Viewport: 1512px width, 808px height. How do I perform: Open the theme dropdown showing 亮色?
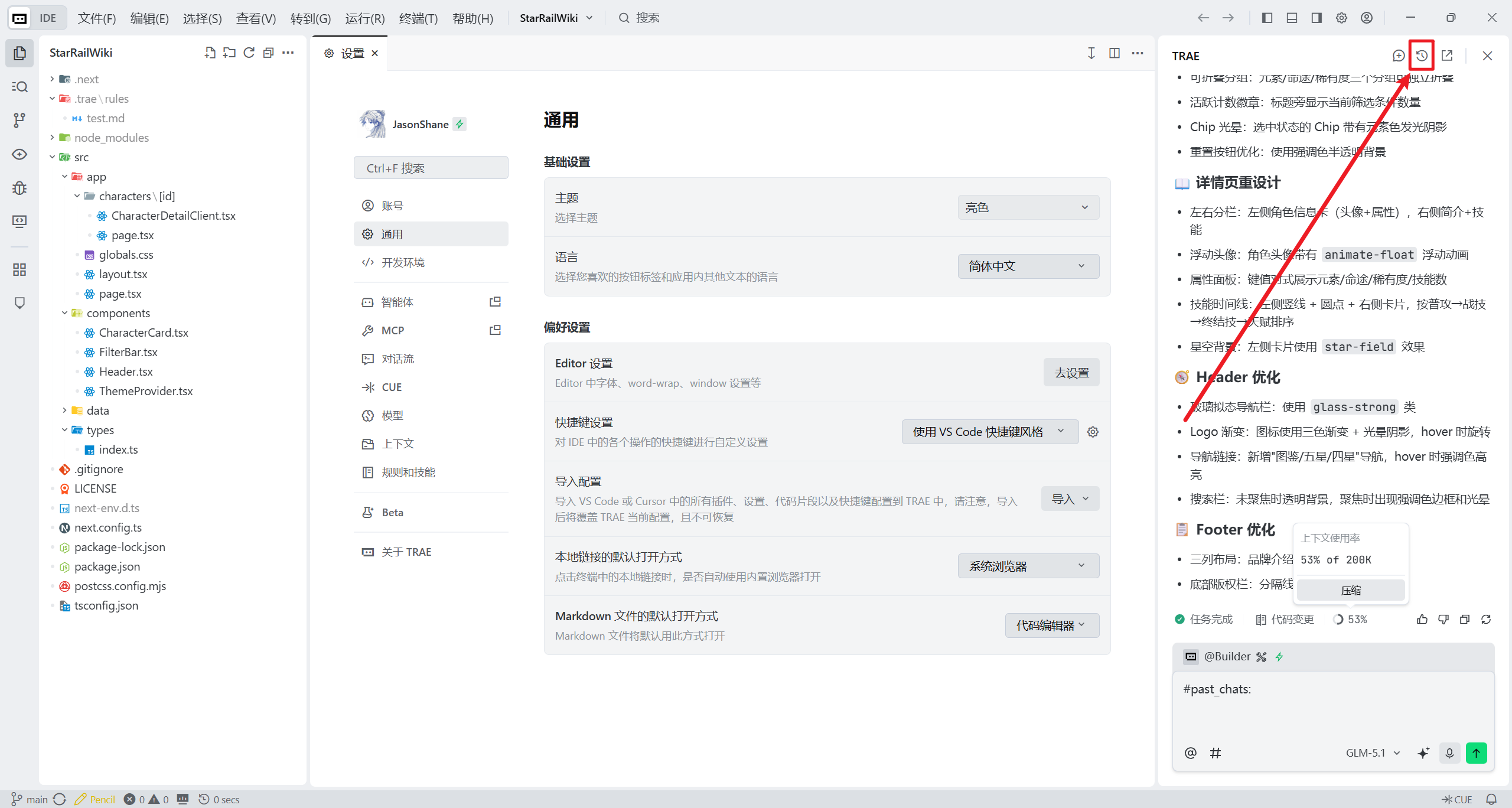[1028, 207]
